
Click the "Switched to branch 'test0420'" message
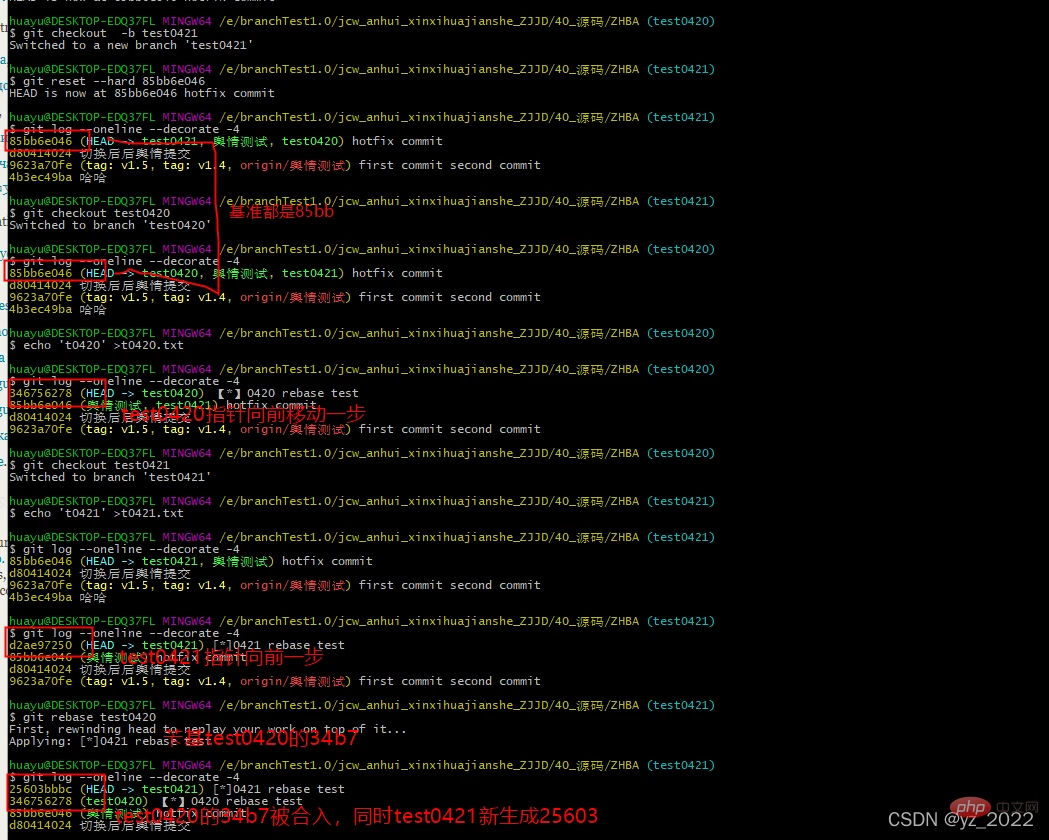click(110, 225)
